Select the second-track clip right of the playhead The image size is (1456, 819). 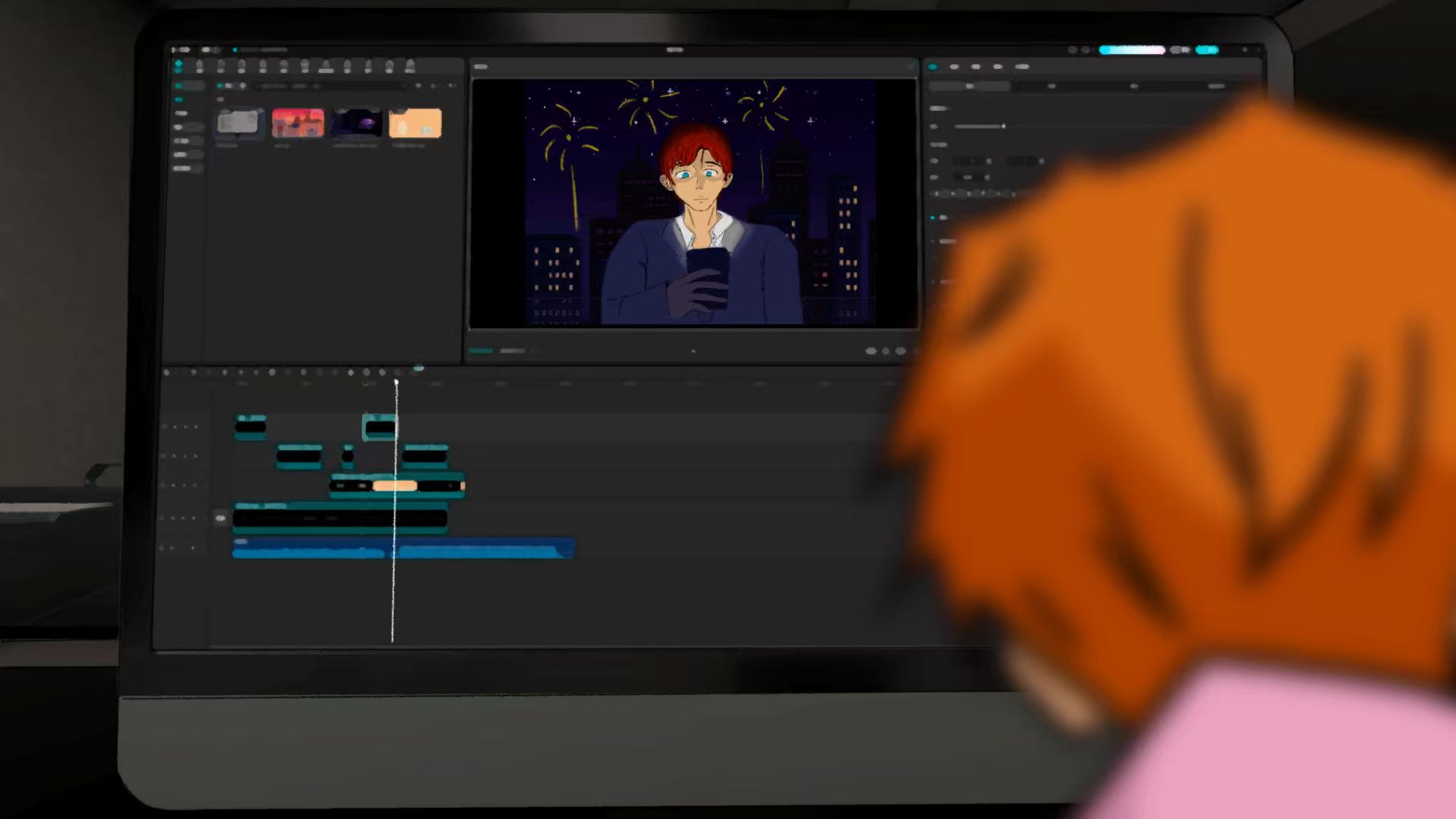(425, 456)
